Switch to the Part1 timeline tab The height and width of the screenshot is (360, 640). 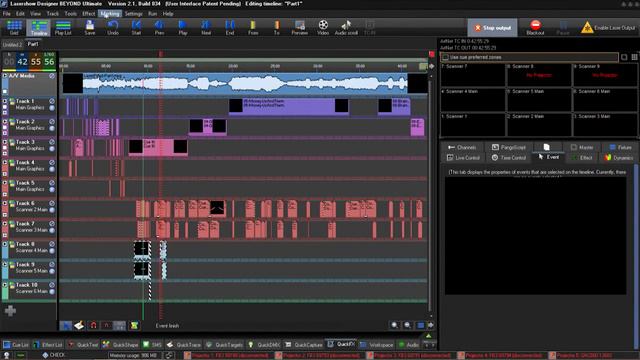point(33,44)
